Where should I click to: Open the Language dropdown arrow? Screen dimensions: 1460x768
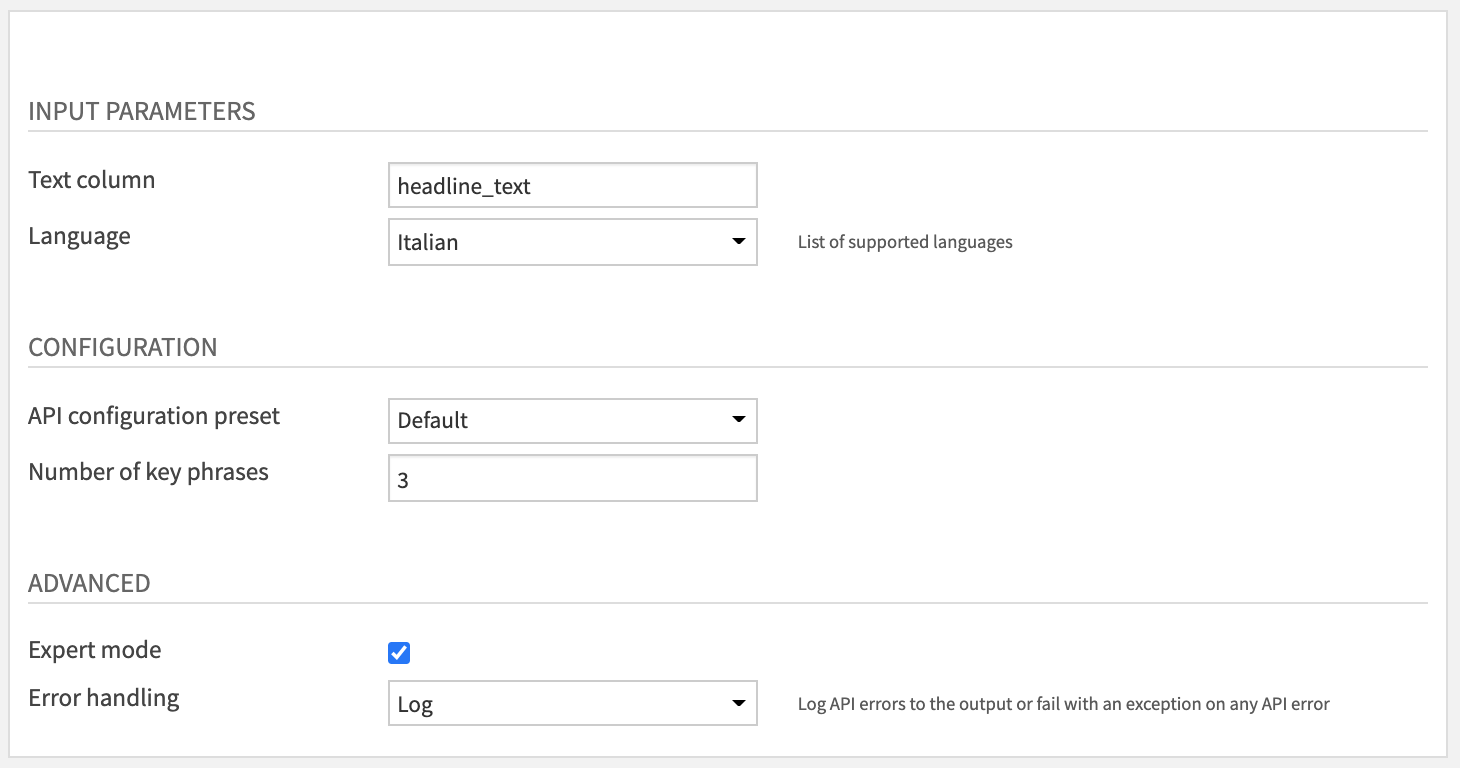pyautogui.click(x=741, y=242)
